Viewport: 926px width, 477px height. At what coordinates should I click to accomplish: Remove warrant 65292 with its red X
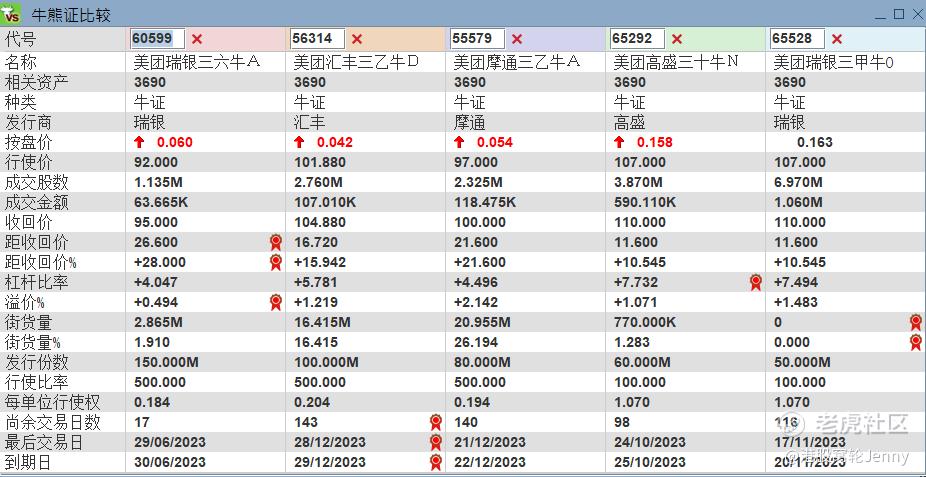pyautogui.click(x=677, y=39)
